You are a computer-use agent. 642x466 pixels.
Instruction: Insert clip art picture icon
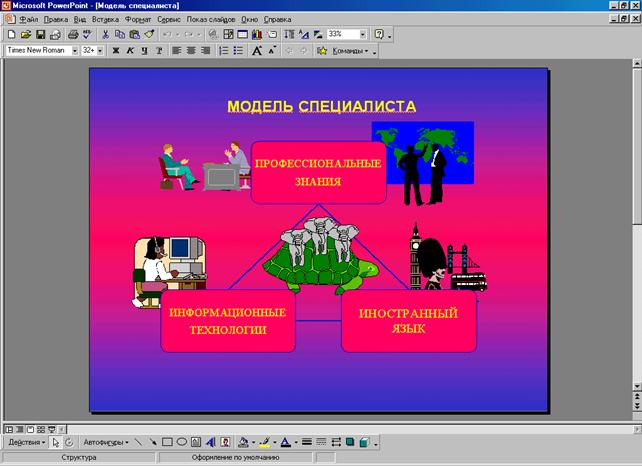[x=225, y=442]
